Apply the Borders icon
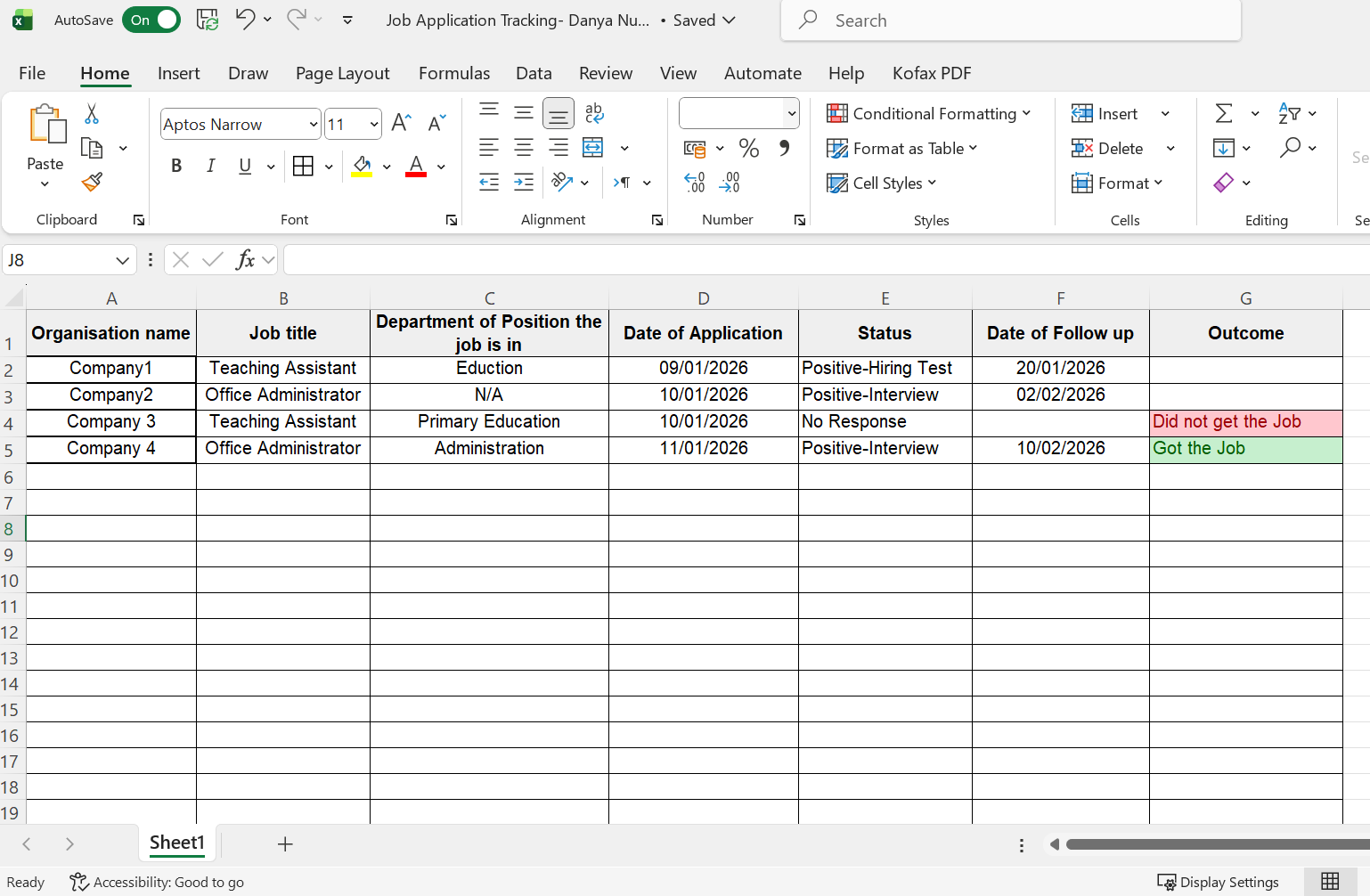Screen dimensions: 1370x896 coord(303,167)
